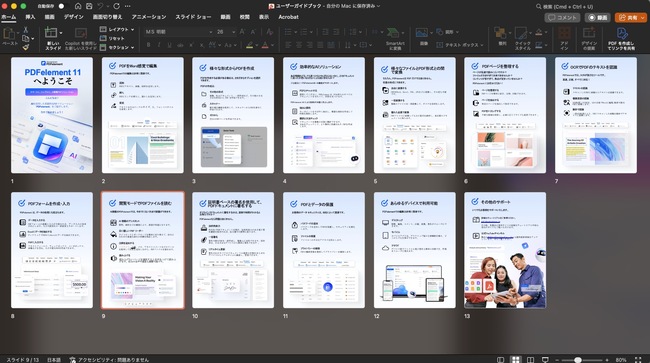Click the 新しいスライド (New Slide) icon

pos(51,32)
